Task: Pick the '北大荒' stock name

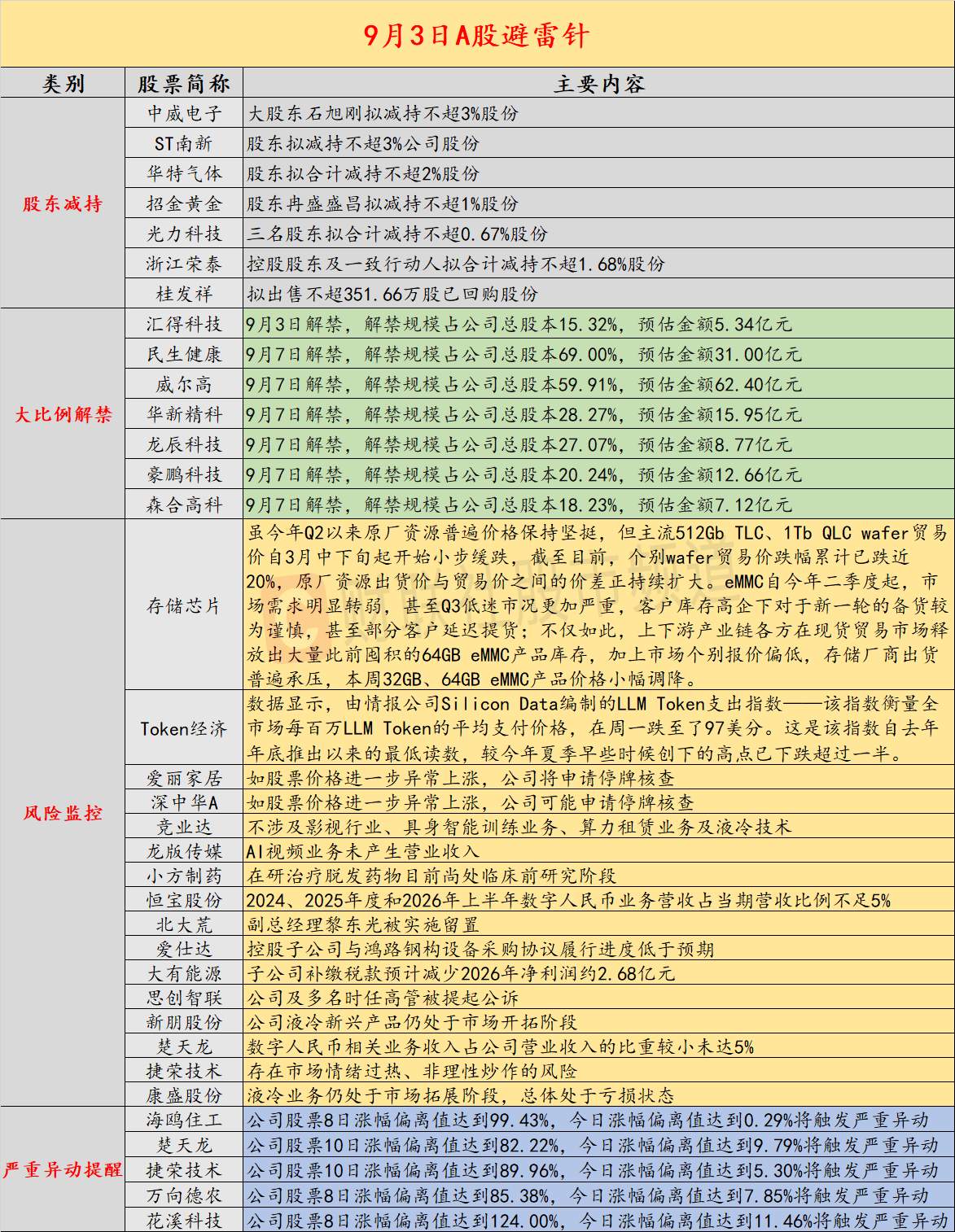Action: coord(184,925)
